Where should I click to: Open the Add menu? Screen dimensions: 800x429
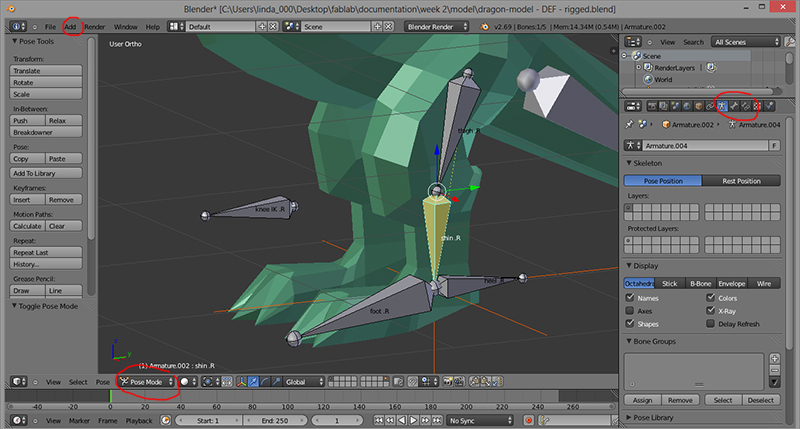[70, 27]
